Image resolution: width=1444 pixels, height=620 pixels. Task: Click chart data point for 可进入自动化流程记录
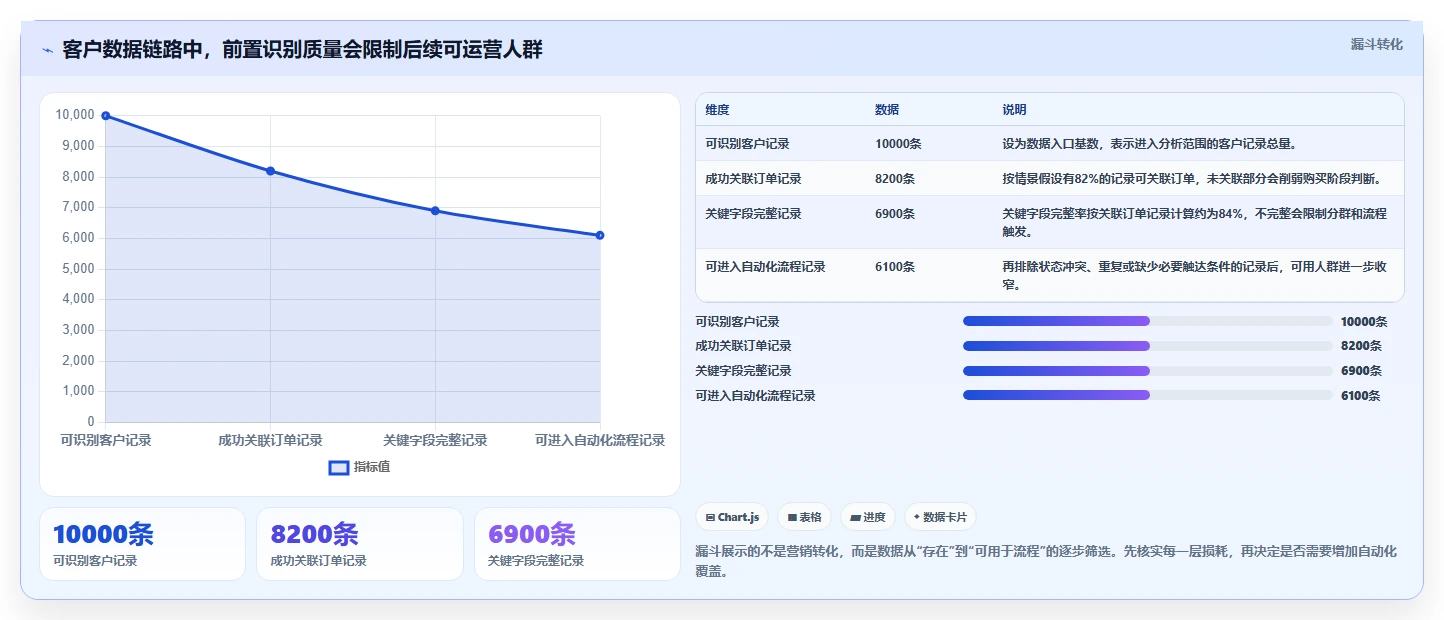click(600, 235)
